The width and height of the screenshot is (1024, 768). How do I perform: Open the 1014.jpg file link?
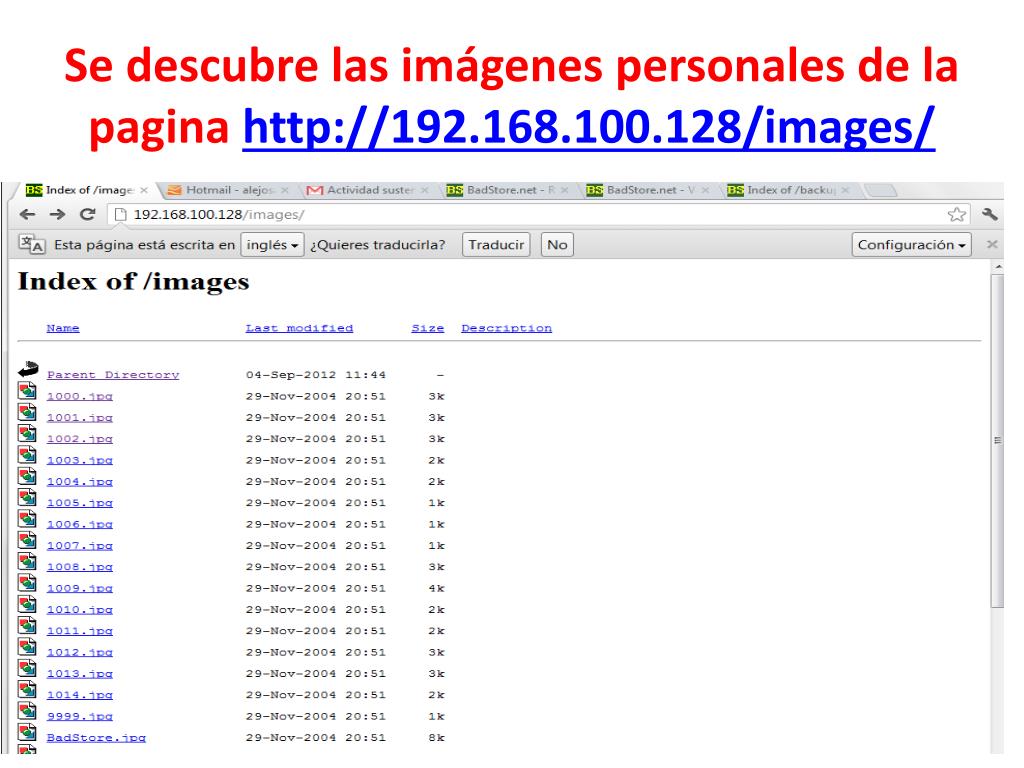[80, 695]
